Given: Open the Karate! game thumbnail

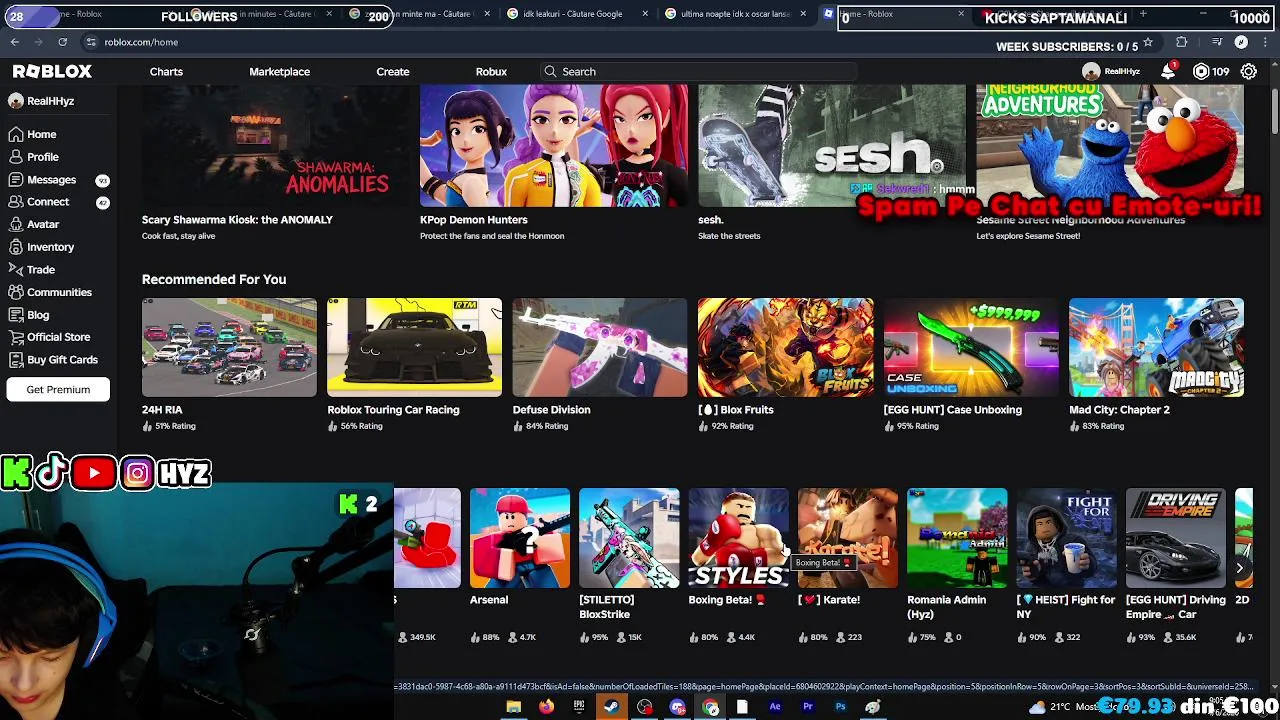Looking at the screenshot, I should coord(847,538).
